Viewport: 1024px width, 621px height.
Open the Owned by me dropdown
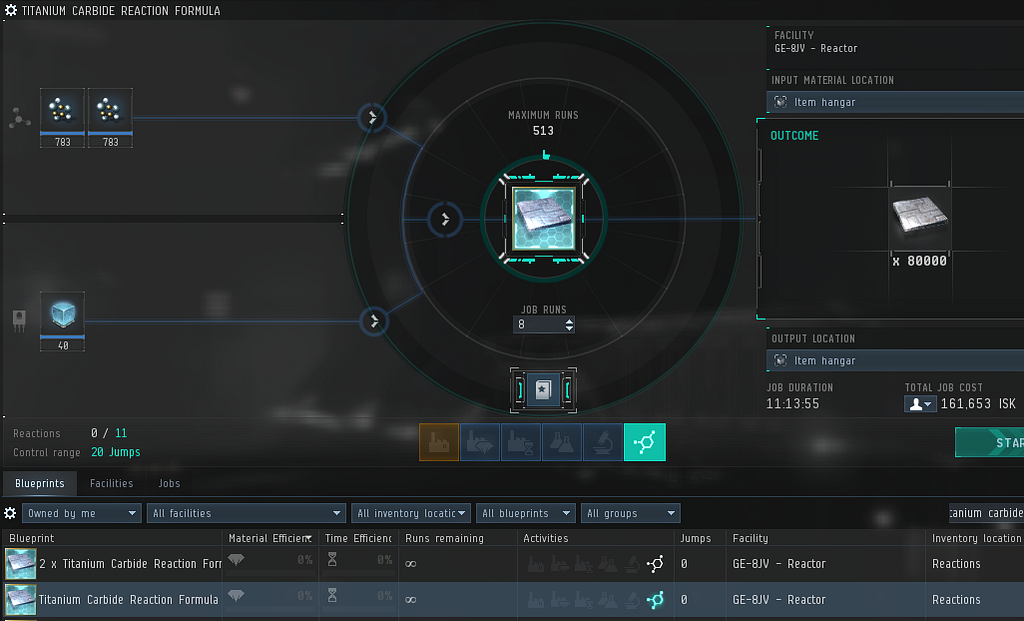tap(82, 513)
